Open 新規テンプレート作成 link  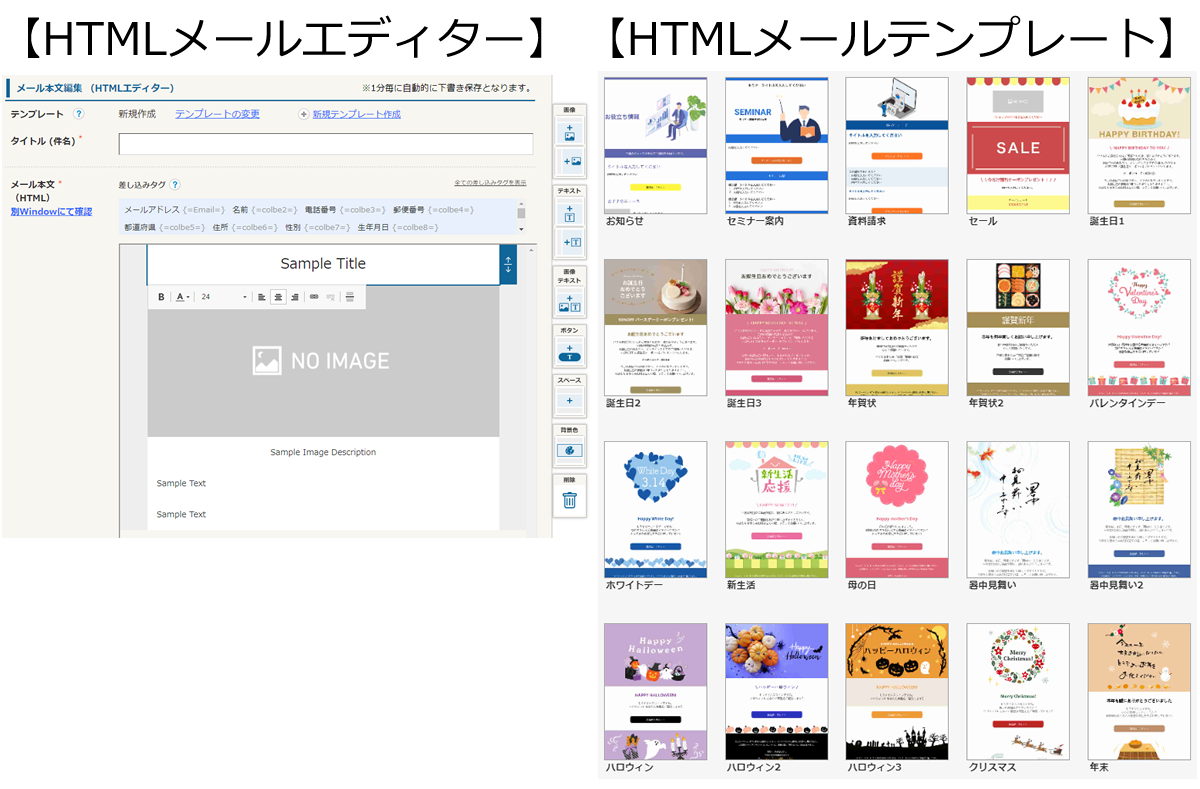point(356,114)
